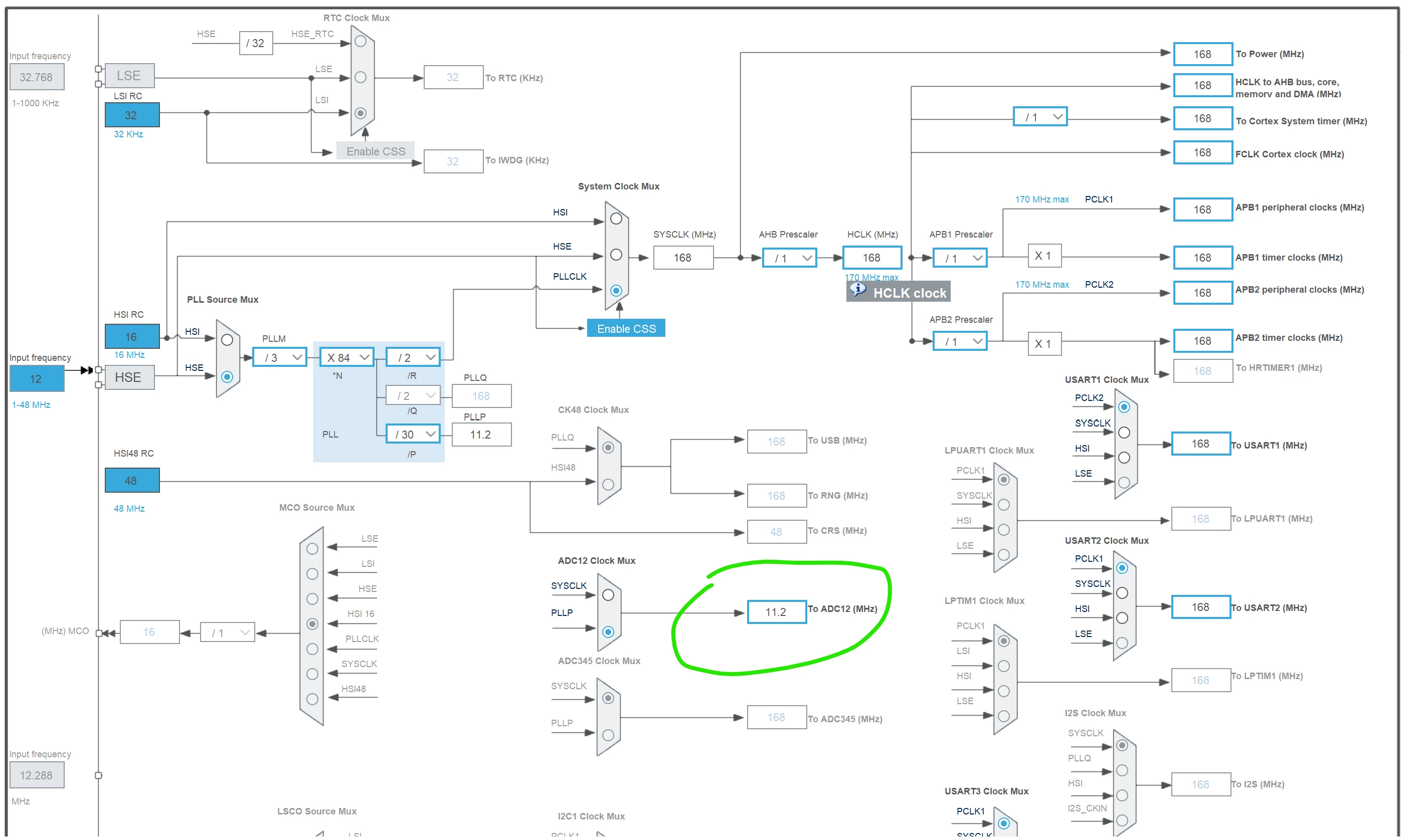Viewport: 1416px width, 840px height.
Task: Open the PLL /P /30 divider dropdown
Action: [413, 435]
